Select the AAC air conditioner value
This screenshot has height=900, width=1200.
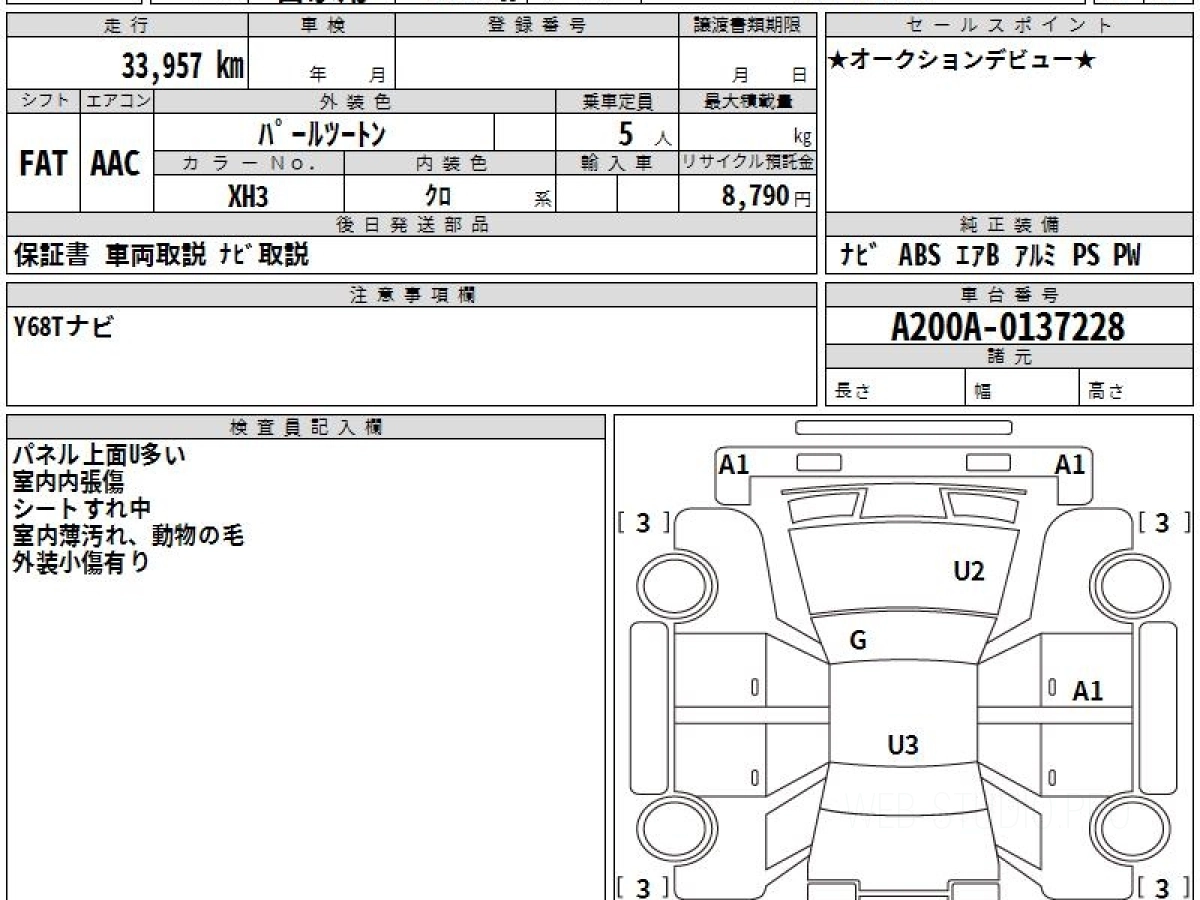click(116, 164)
